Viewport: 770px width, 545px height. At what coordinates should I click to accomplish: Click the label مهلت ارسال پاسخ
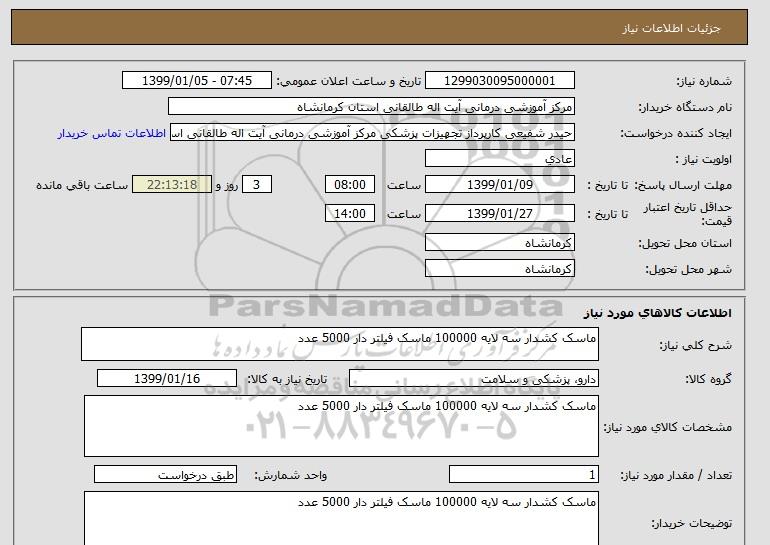[x=683, y=185]
